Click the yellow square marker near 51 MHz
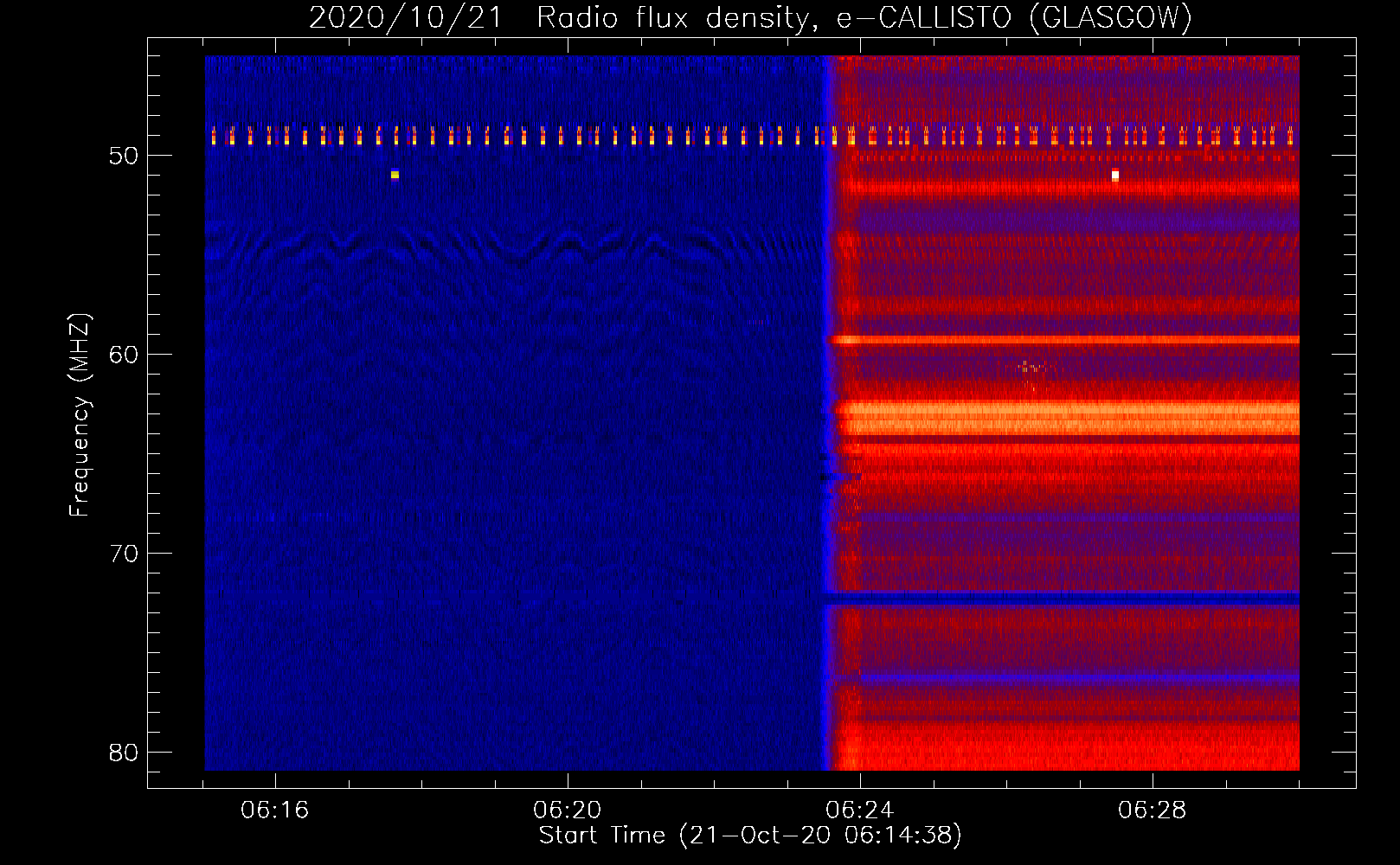This screenshot has width=1400, height=865. pyautogui.click(x=395, y=175)
